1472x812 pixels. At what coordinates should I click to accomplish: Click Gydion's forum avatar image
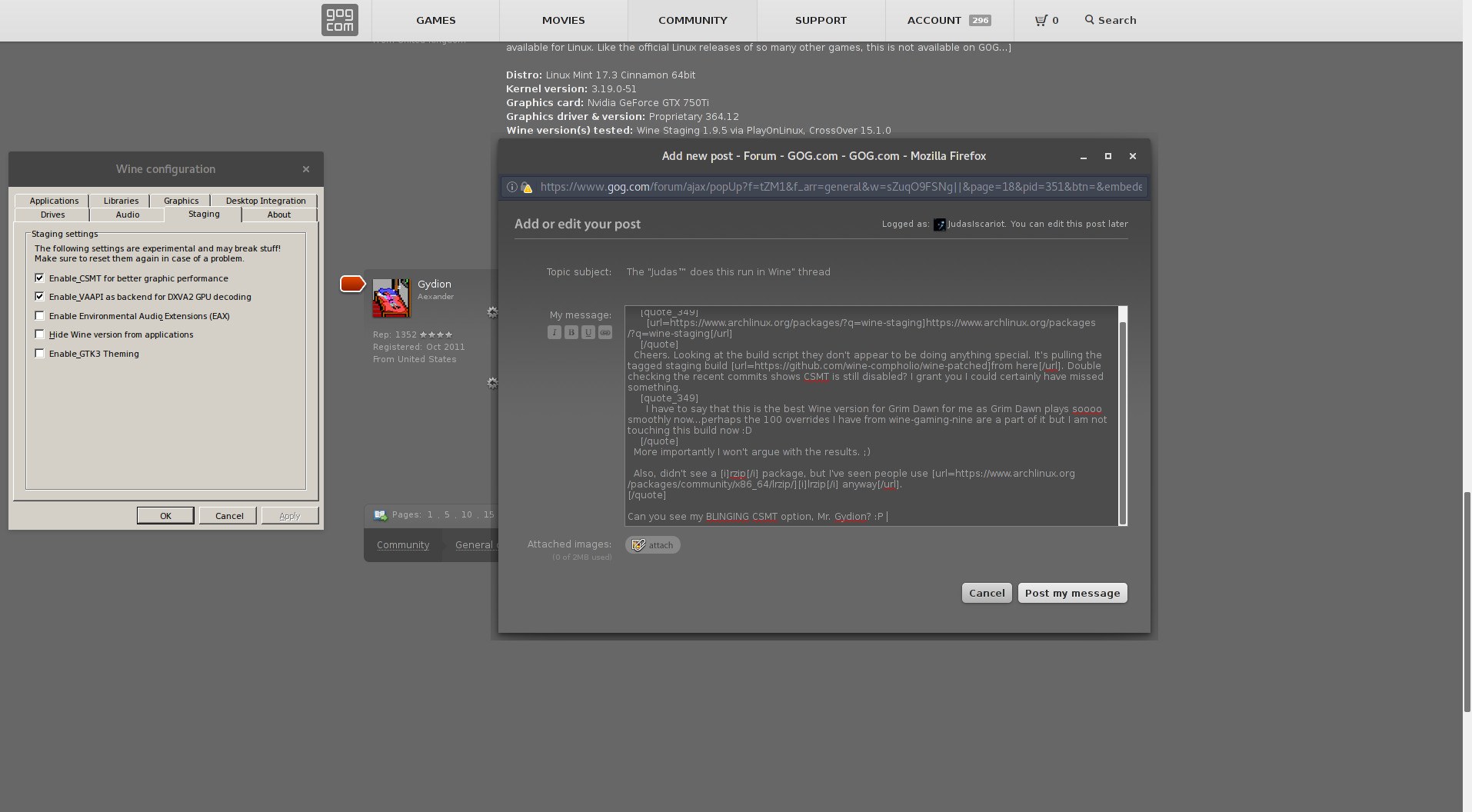point(391,298)
